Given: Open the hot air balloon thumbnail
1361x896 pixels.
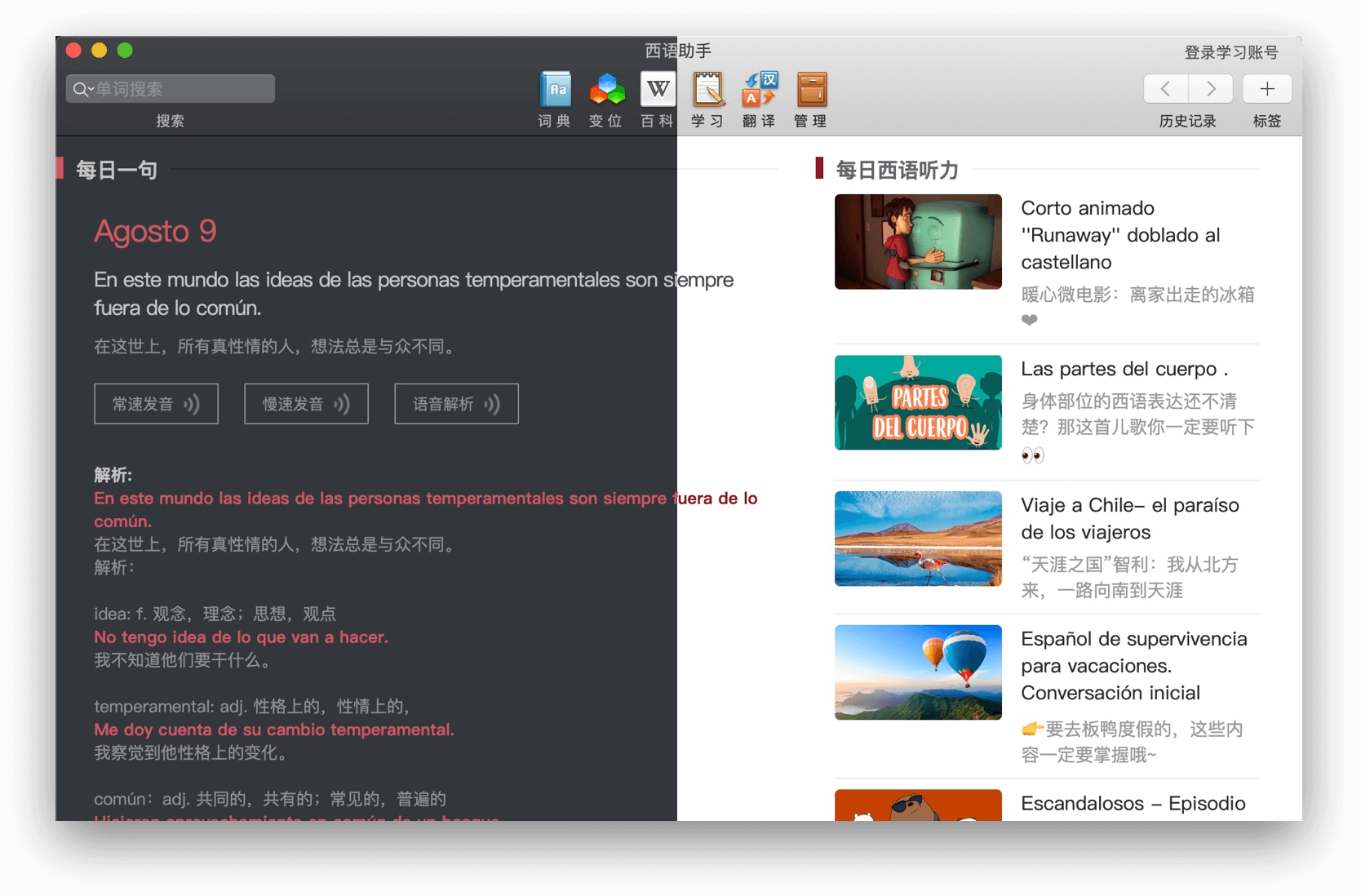Looking at the screenshot, I should (918, 672).
